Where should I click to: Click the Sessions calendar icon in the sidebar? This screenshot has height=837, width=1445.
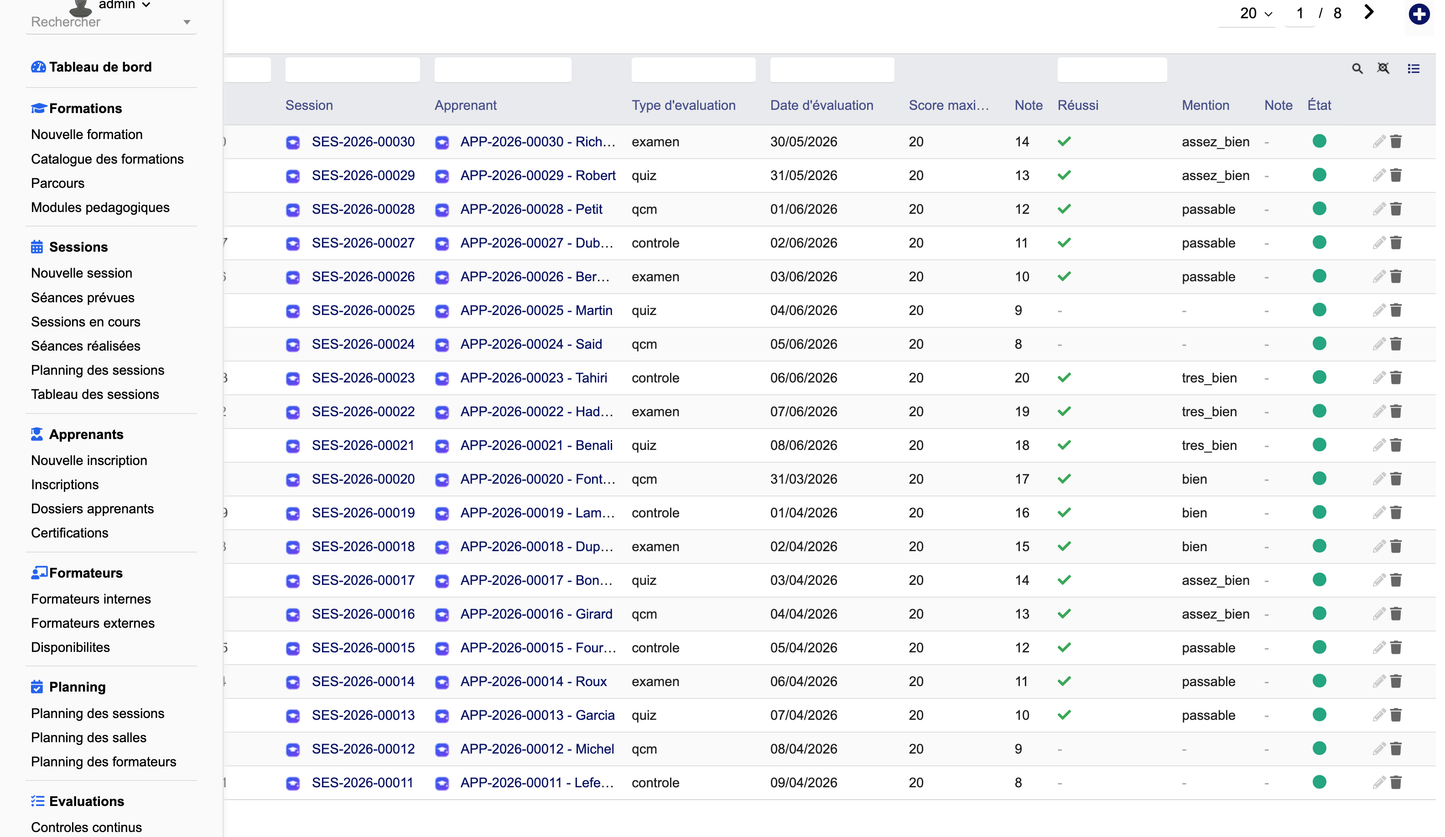(x=37, y=247)
